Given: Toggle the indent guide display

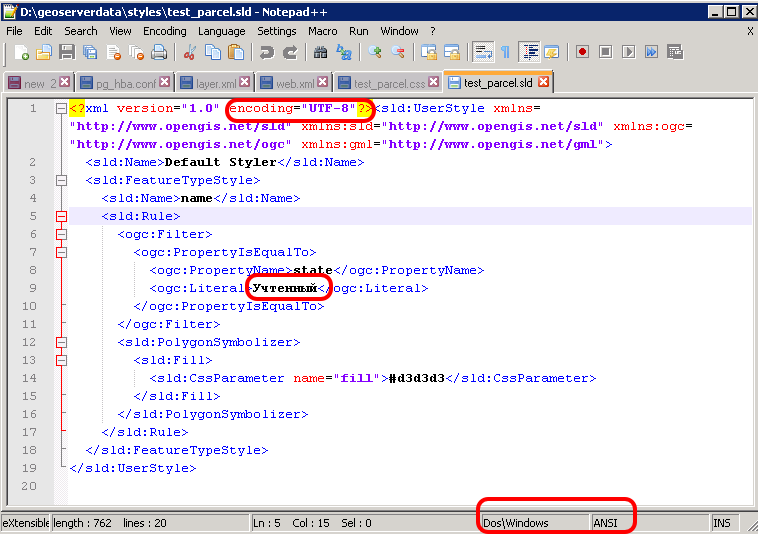Looking at the screenshot, I should (530, 52).
